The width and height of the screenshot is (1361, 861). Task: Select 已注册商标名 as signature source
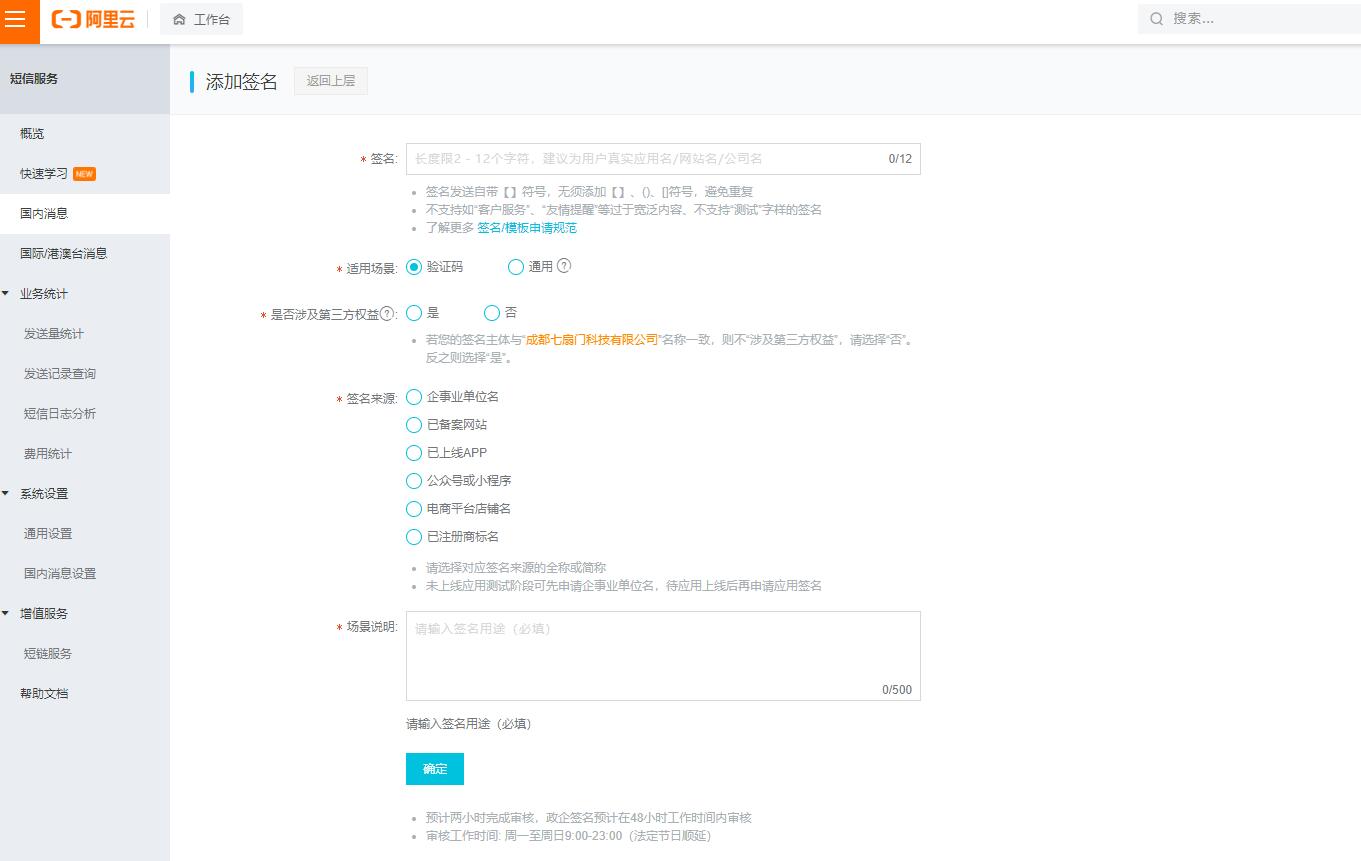[414, 537]
